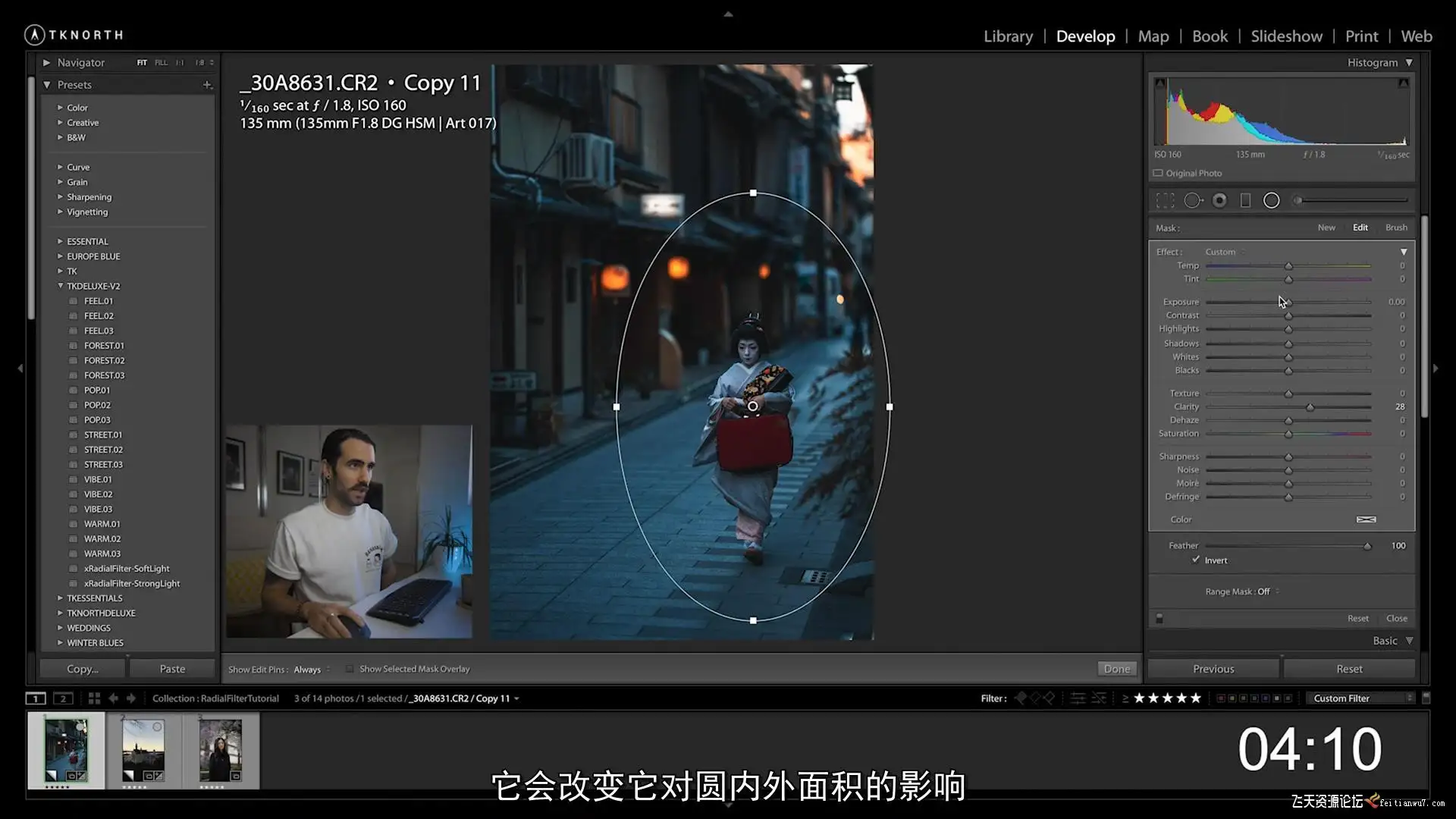Image resolution: width=1456 pixels, height=819 pixels.
Task: Open the Show Edit Pins dropdown
Action: coord(312,669)
